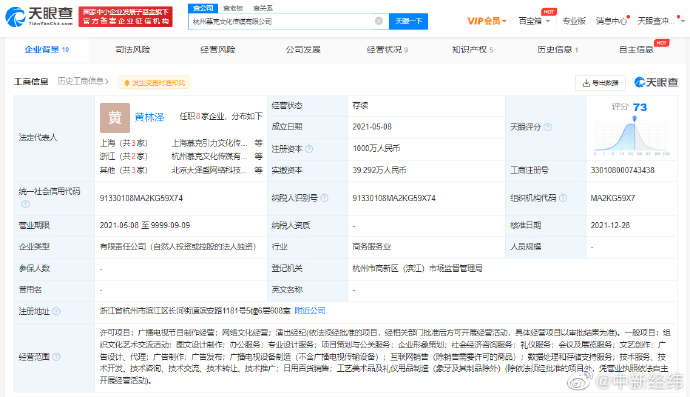The width and height of the screenshot is (690, 397).
Task: Switch to the 公司发展 tab
Action: (303, 50)
